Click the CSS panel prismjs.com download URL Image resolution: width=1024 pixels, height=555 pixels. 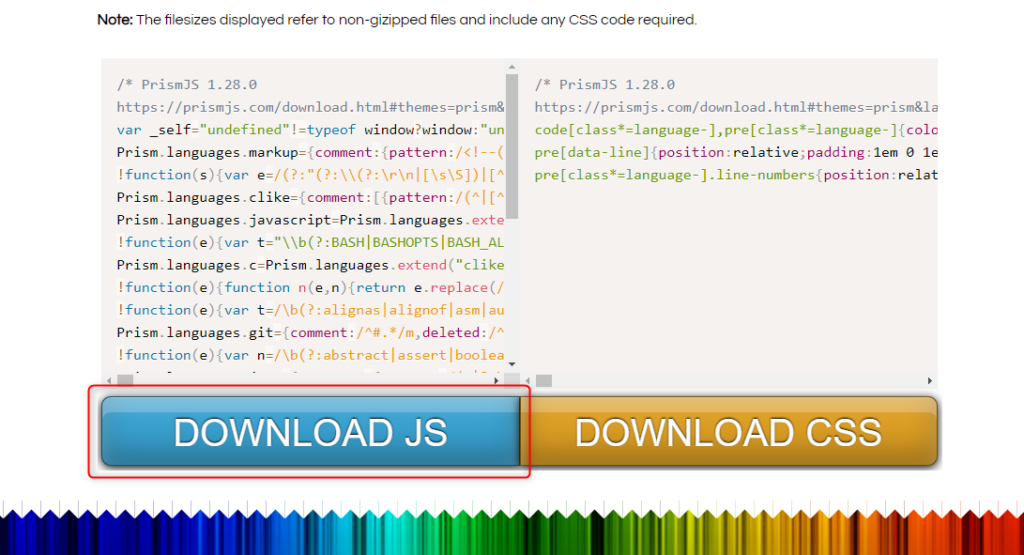pyautogui.click(x=736, y=107)
